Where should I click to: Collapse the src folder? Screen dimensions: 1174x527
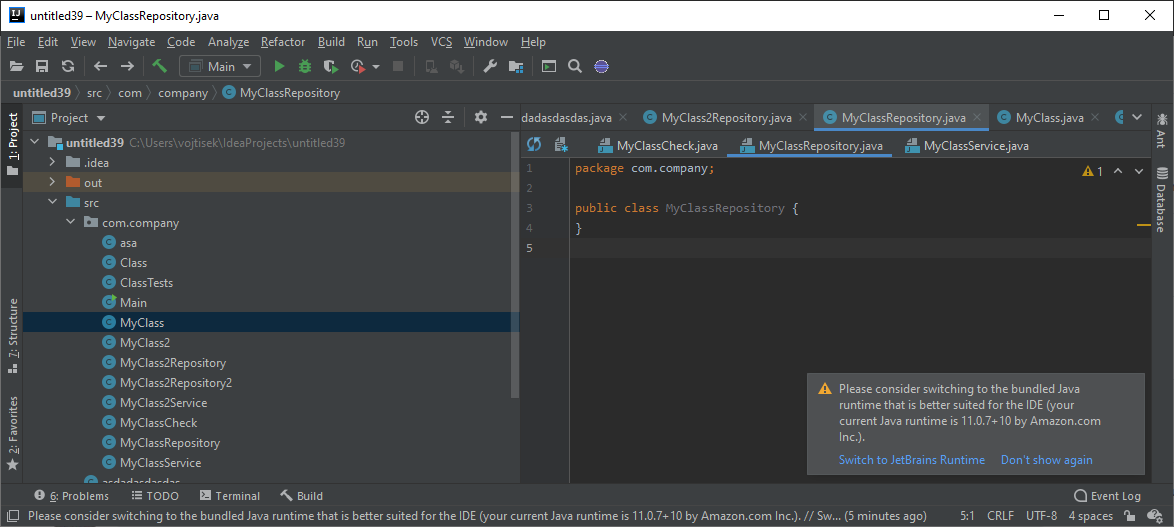tap(52, 202)
